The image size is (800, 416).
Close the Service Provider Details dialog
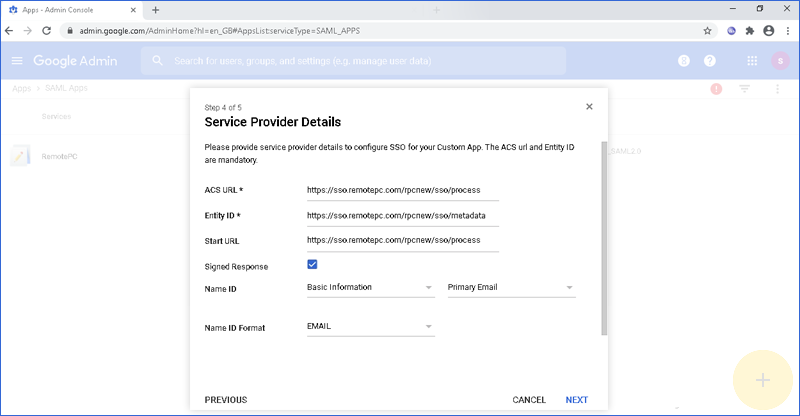point(589,106)
